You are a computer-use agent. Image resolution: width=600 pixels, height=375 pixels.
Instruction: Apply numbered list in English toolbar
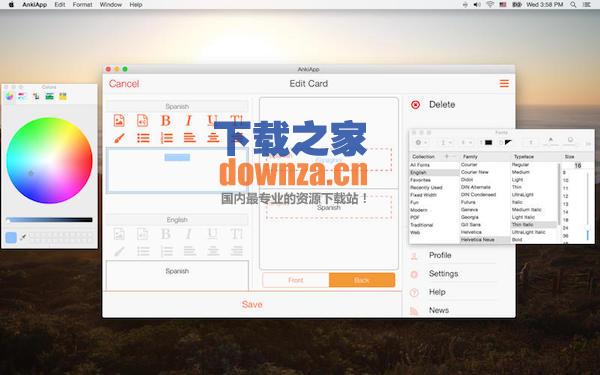pos(166,251)
